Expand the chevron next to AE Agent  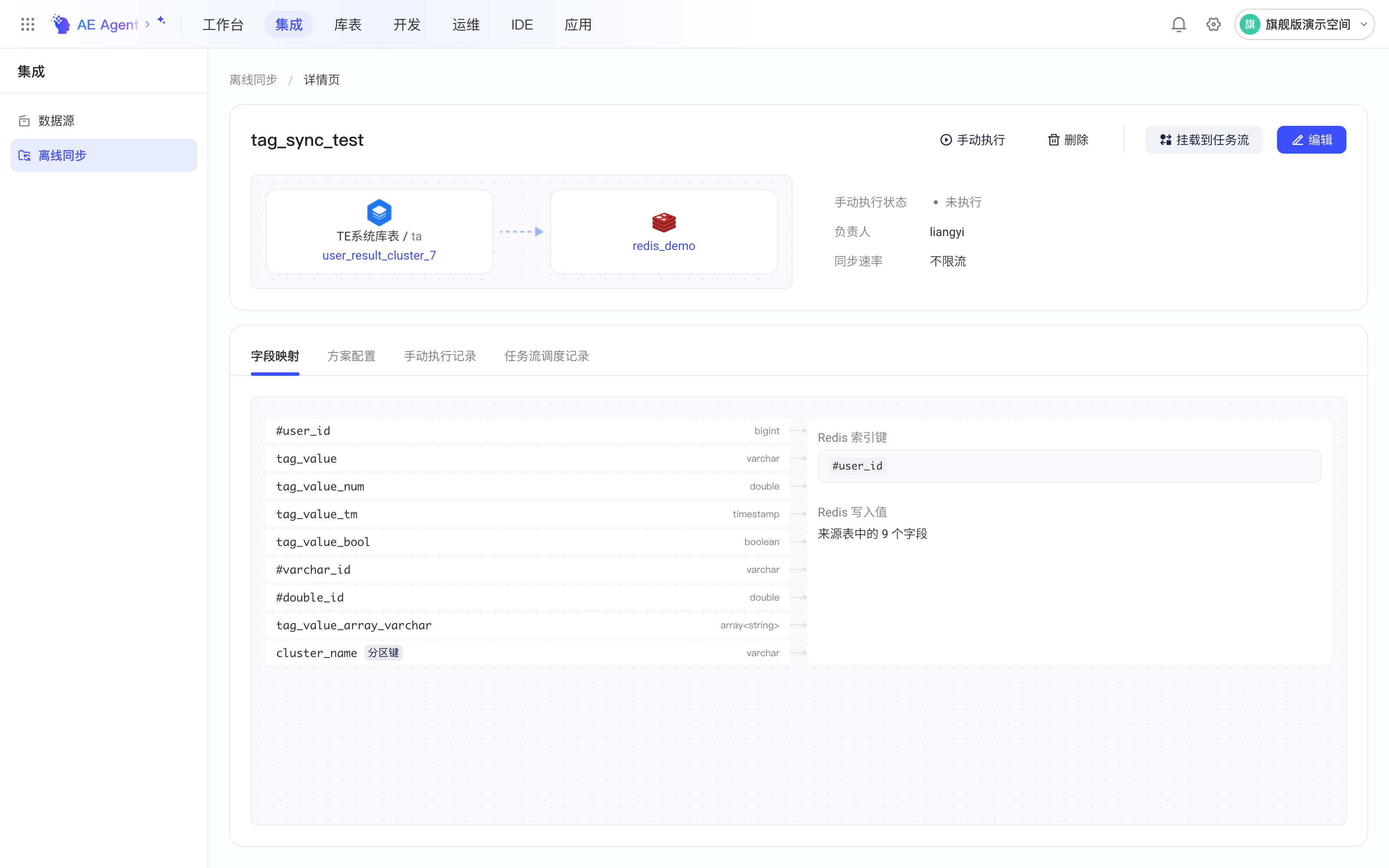click(x=148, y=24)
